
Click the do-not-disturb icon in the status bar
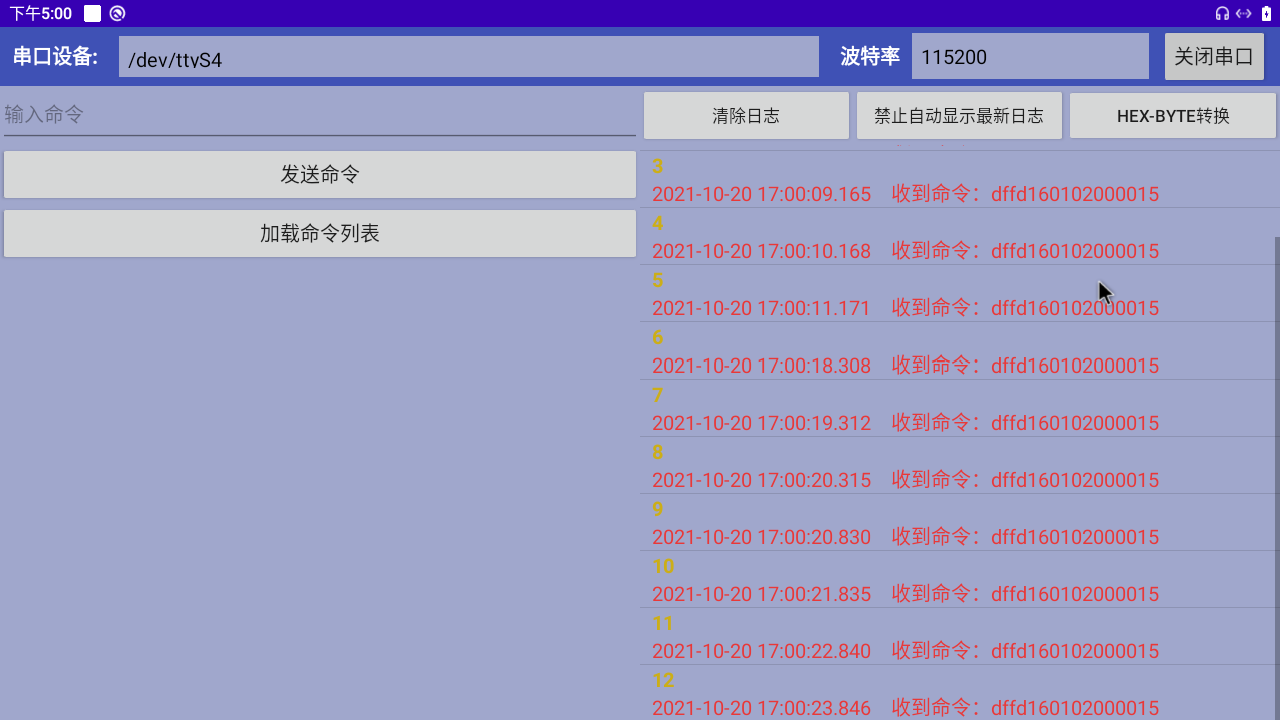(117, 14)
